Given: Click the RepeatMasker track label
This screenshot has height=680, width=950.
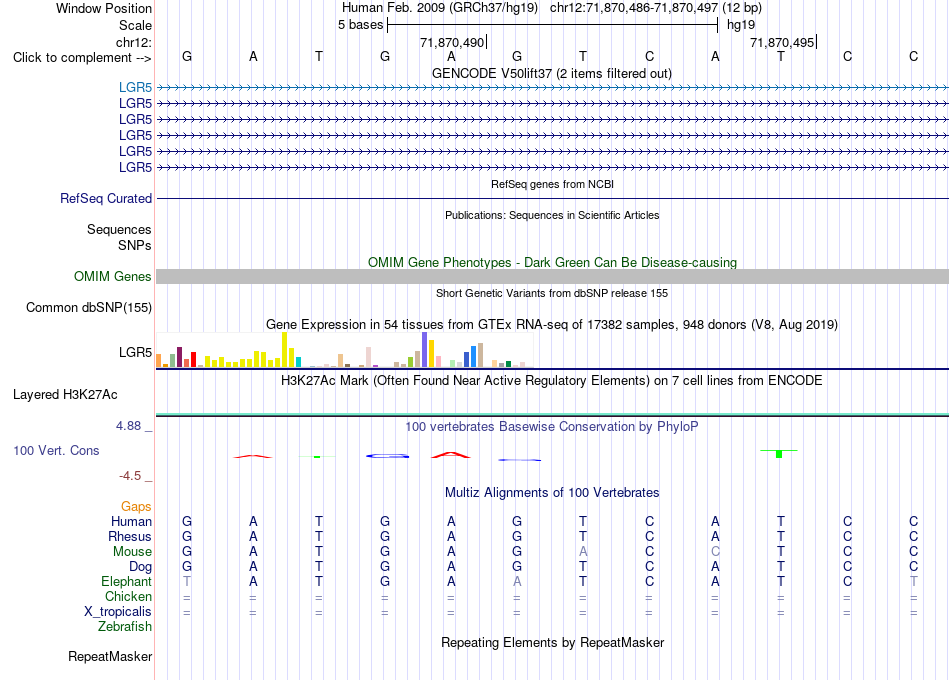Looking at the screenshot, I should 110,656.
